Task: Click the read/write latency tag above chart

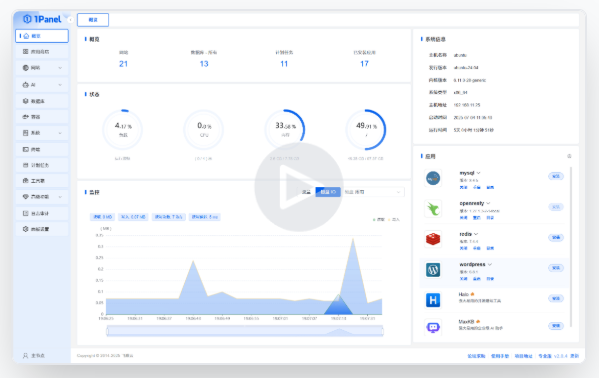Action: click(x=204, y=217)
